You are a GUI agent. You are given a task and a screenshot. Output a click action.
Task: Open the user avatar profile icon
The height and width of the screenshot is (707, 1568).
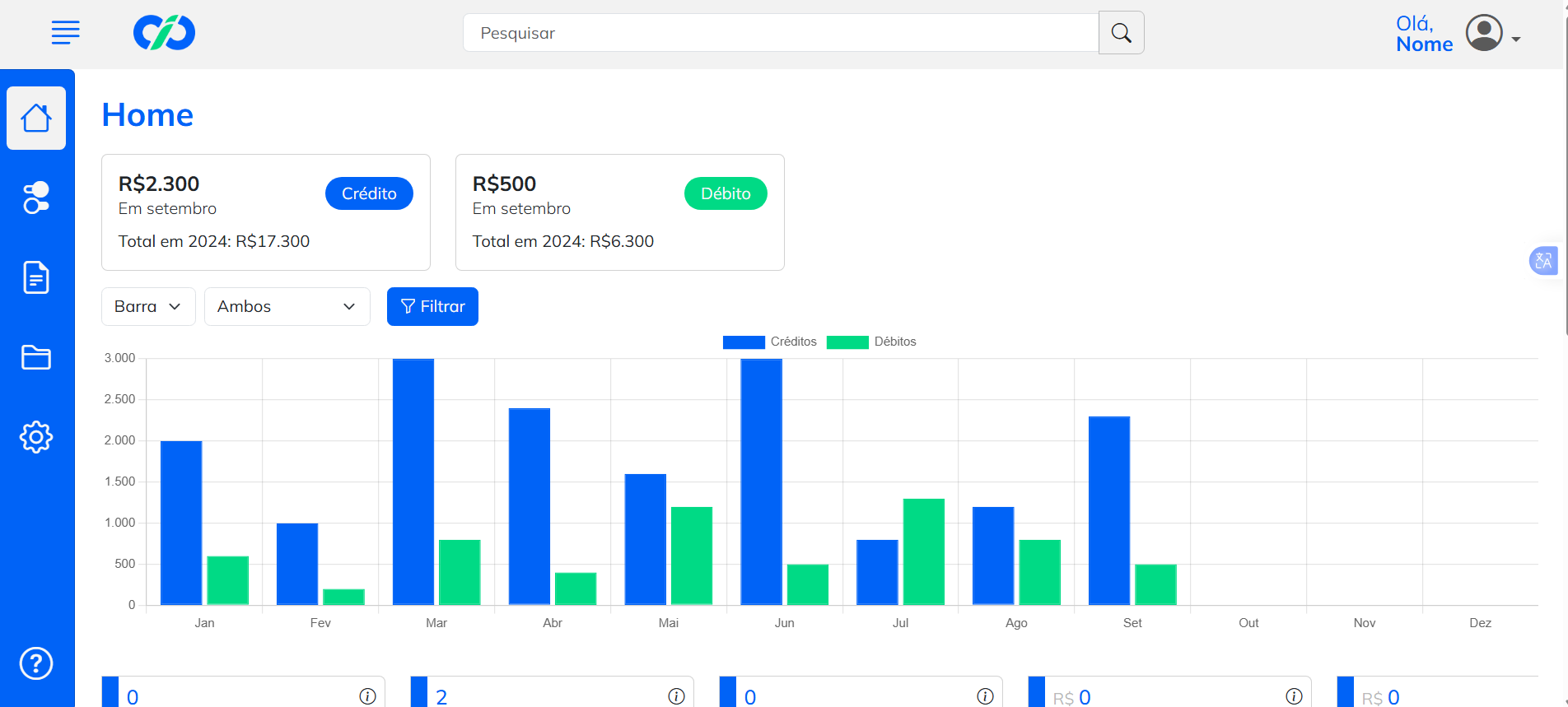(1484, 33)
